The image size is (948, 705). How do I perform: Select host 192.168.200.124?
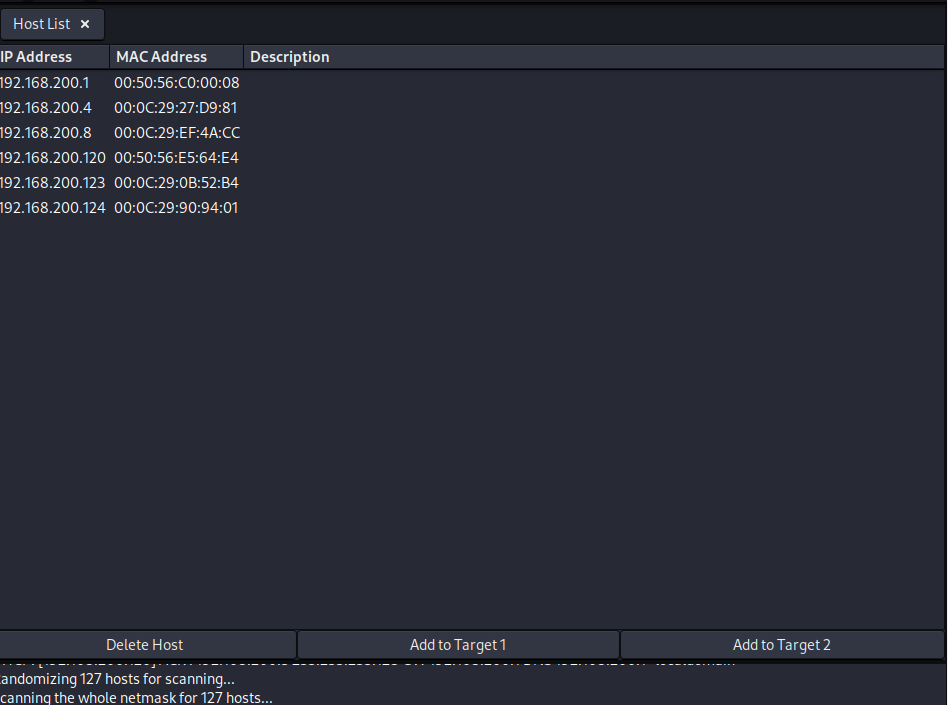[x=52, y=208]
